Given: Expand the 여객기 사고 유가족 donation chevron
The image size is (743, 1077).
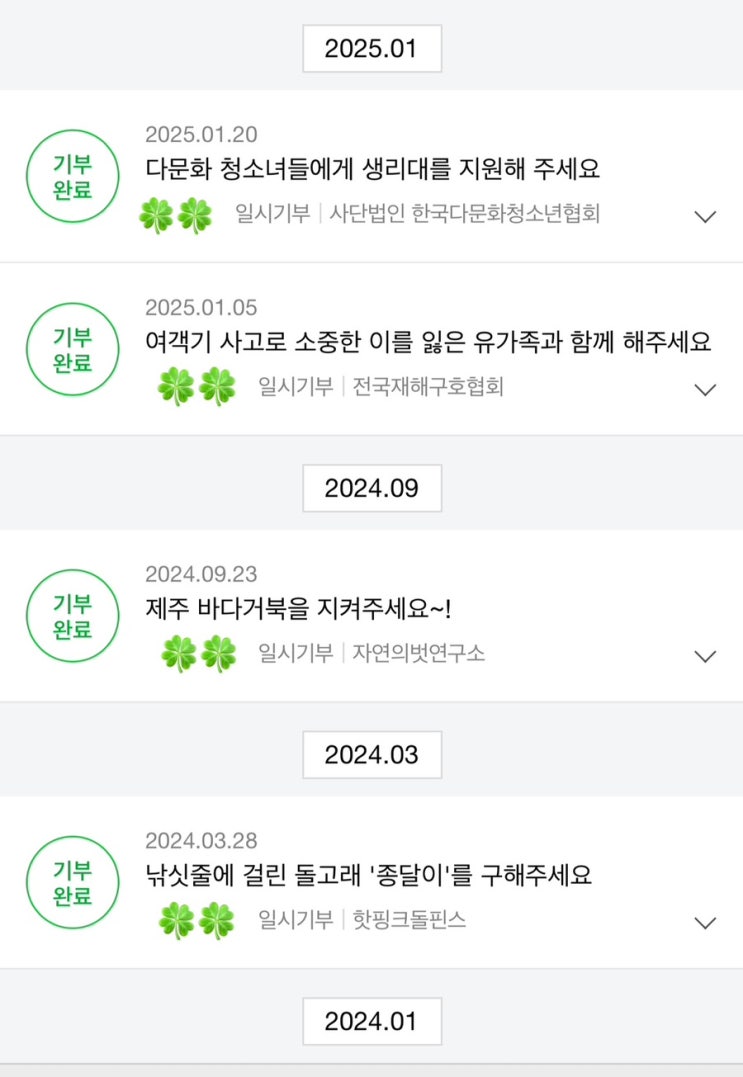Looking at the screenshot, I should pyautogui.click(x=705, y=389).
